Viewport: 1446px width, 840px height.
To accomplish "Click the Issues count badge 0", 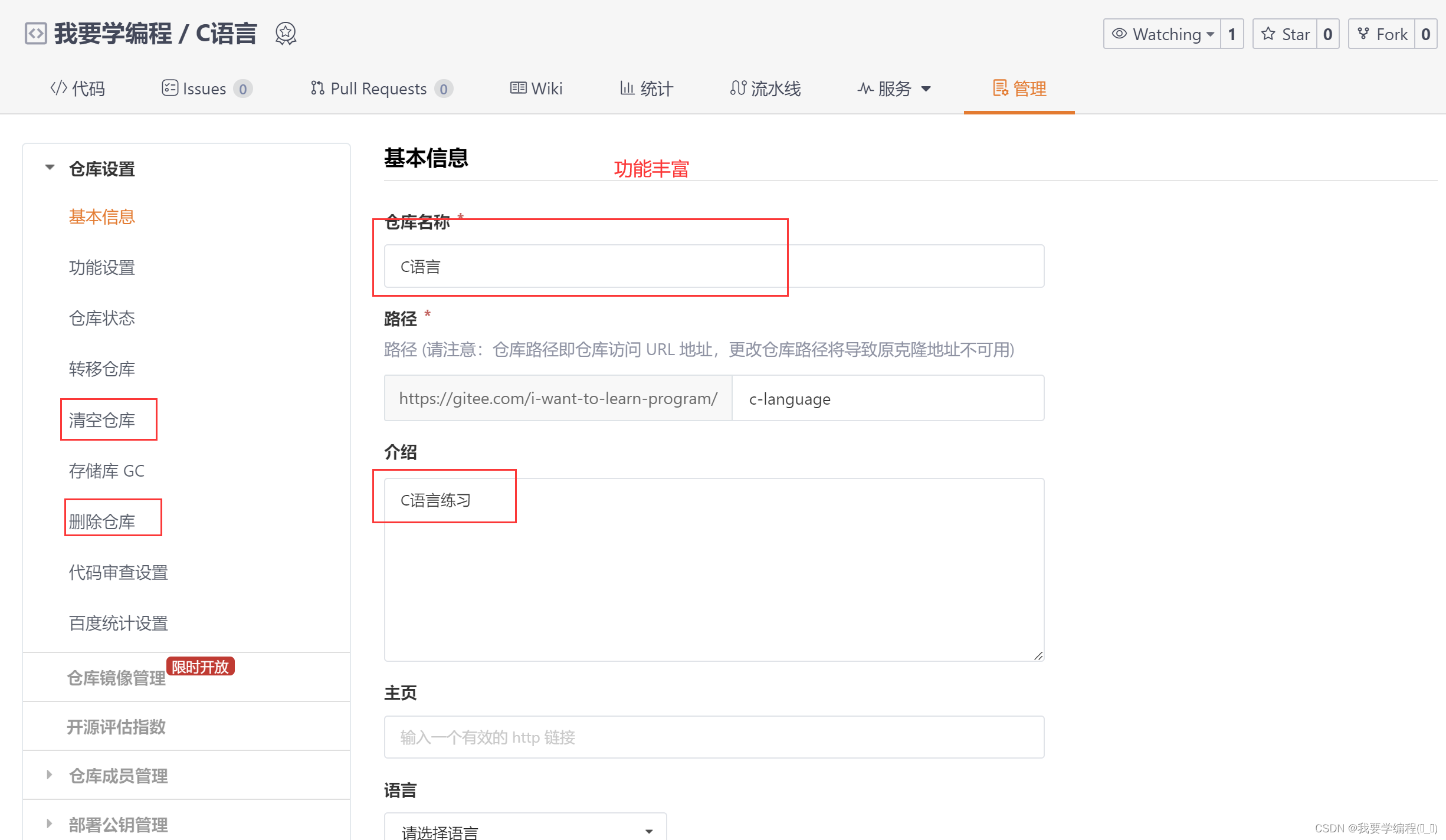I will (x=242, y=89).
